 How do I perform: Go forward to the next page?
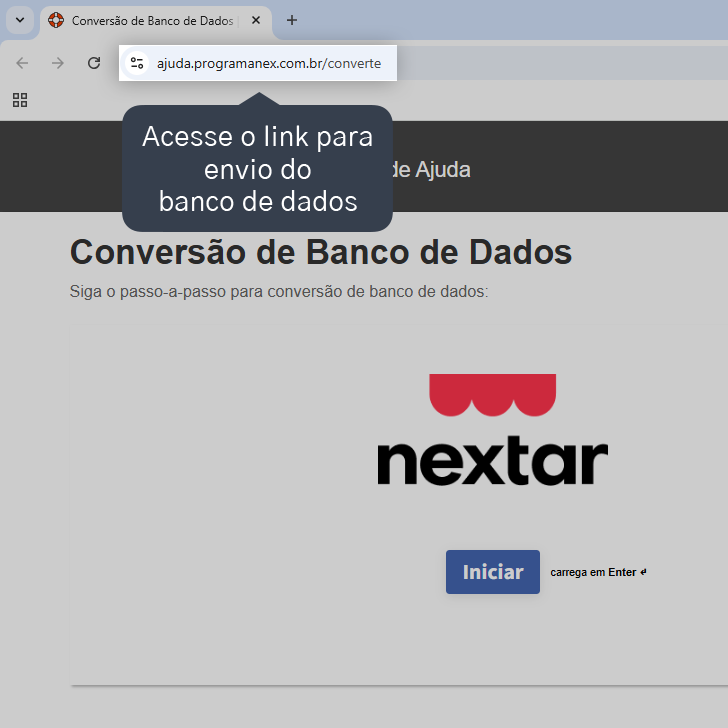point(58,63)
